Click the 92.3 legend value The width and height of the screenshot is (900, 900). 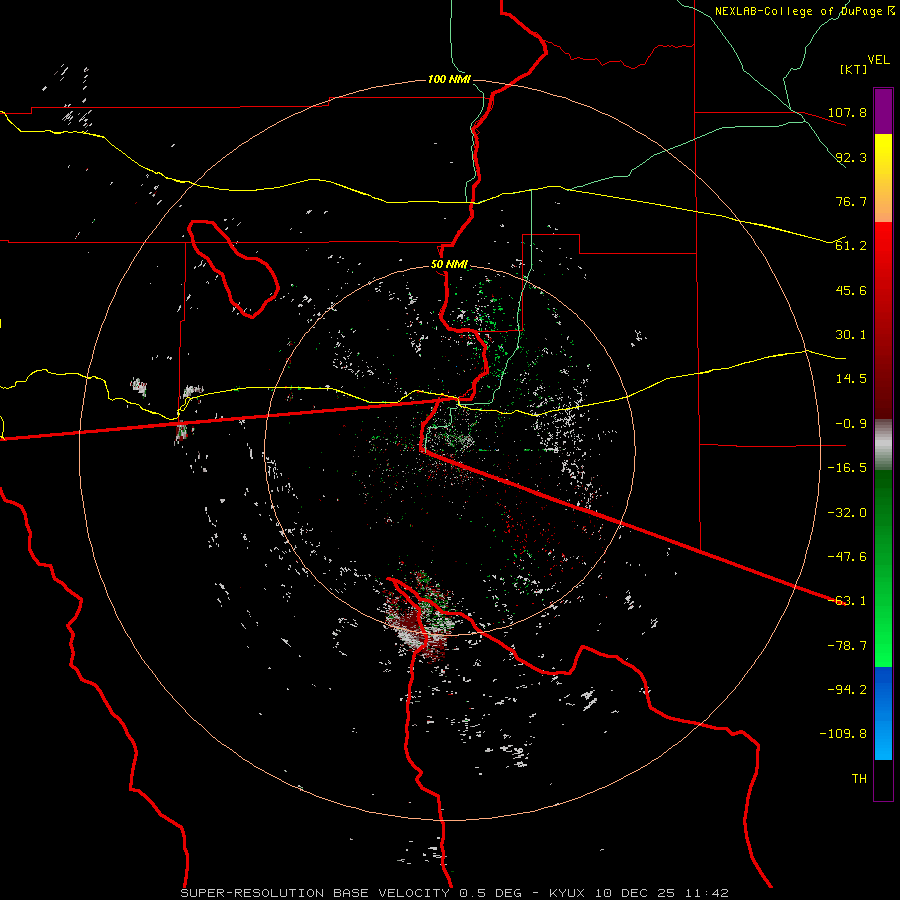[851, 157]
